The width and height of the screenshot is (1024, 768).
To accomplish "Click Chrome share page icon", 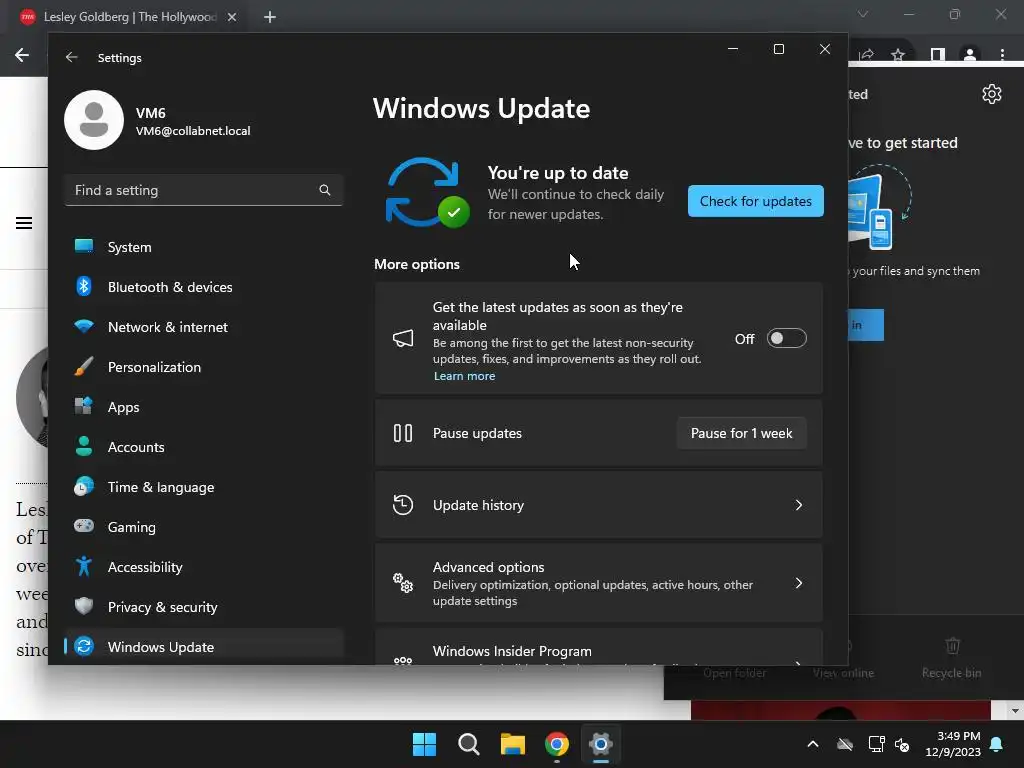I will (x=867, y=55).
